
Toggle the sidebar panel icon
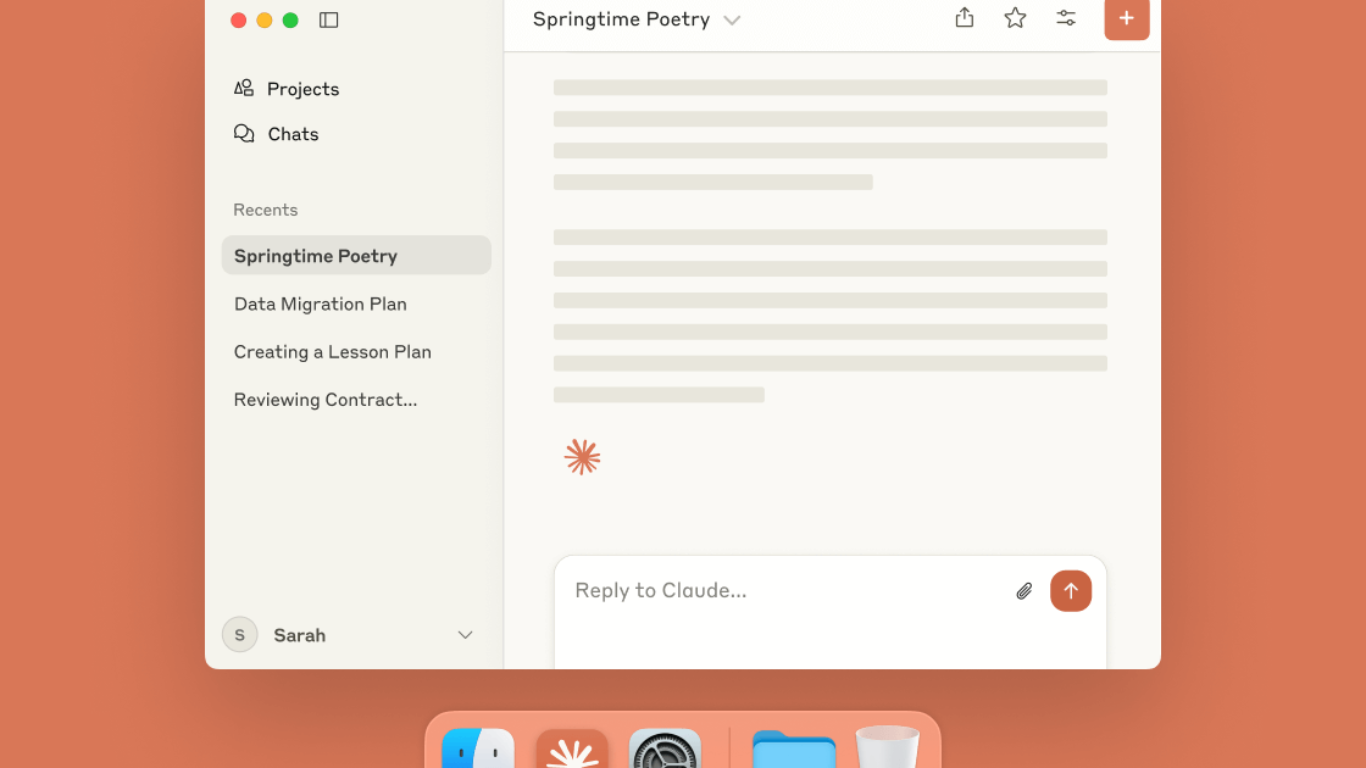[328, 20]
